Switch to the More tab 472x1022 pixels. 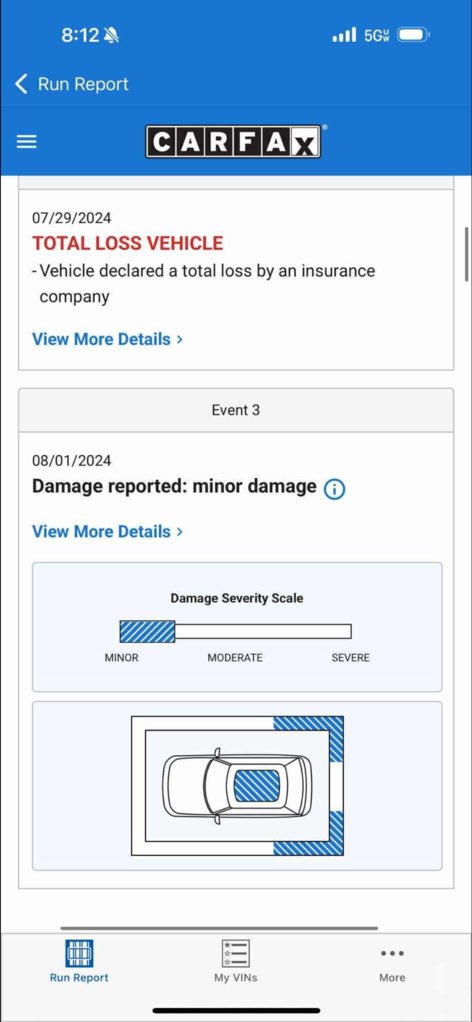tap(392, 963)
